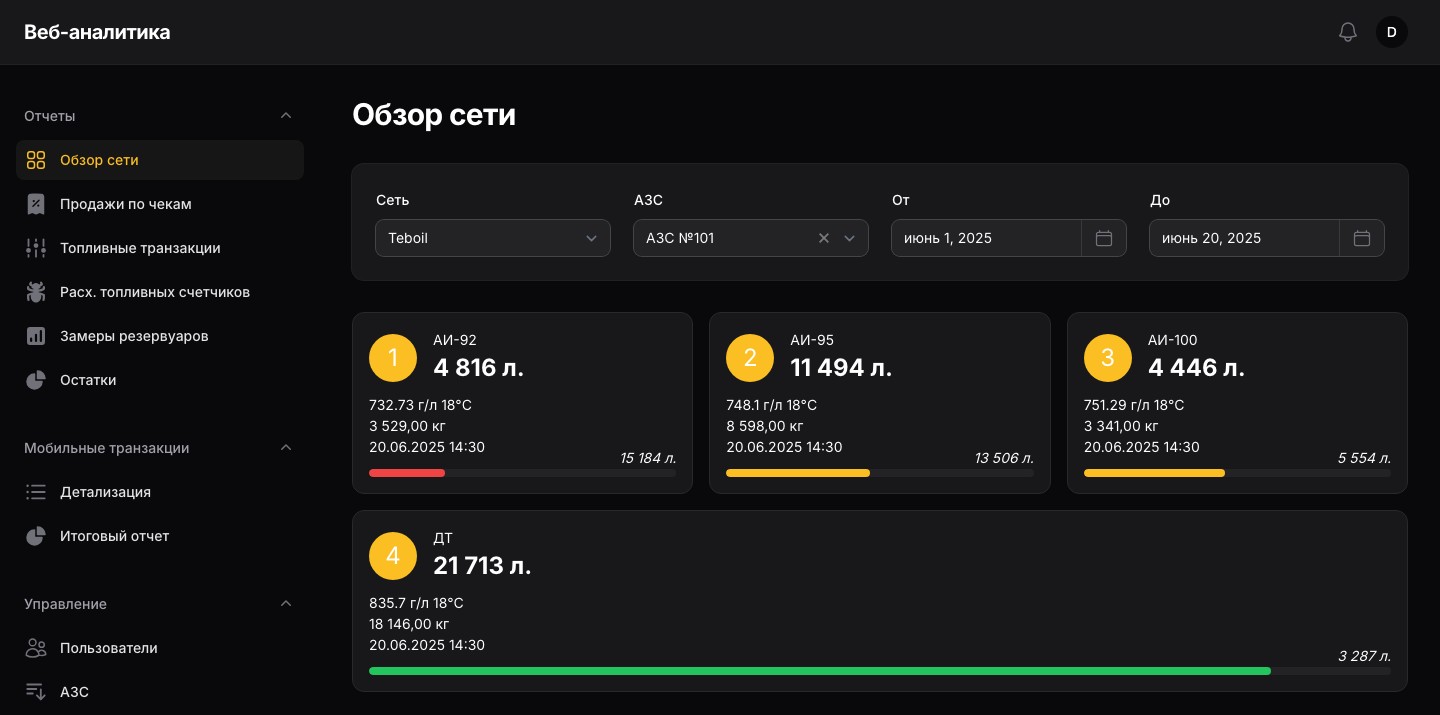This screenshot has width=1440, height=715.
Task: Click density text 748.1 г/л 18°C
Action: tap(771, 405)
